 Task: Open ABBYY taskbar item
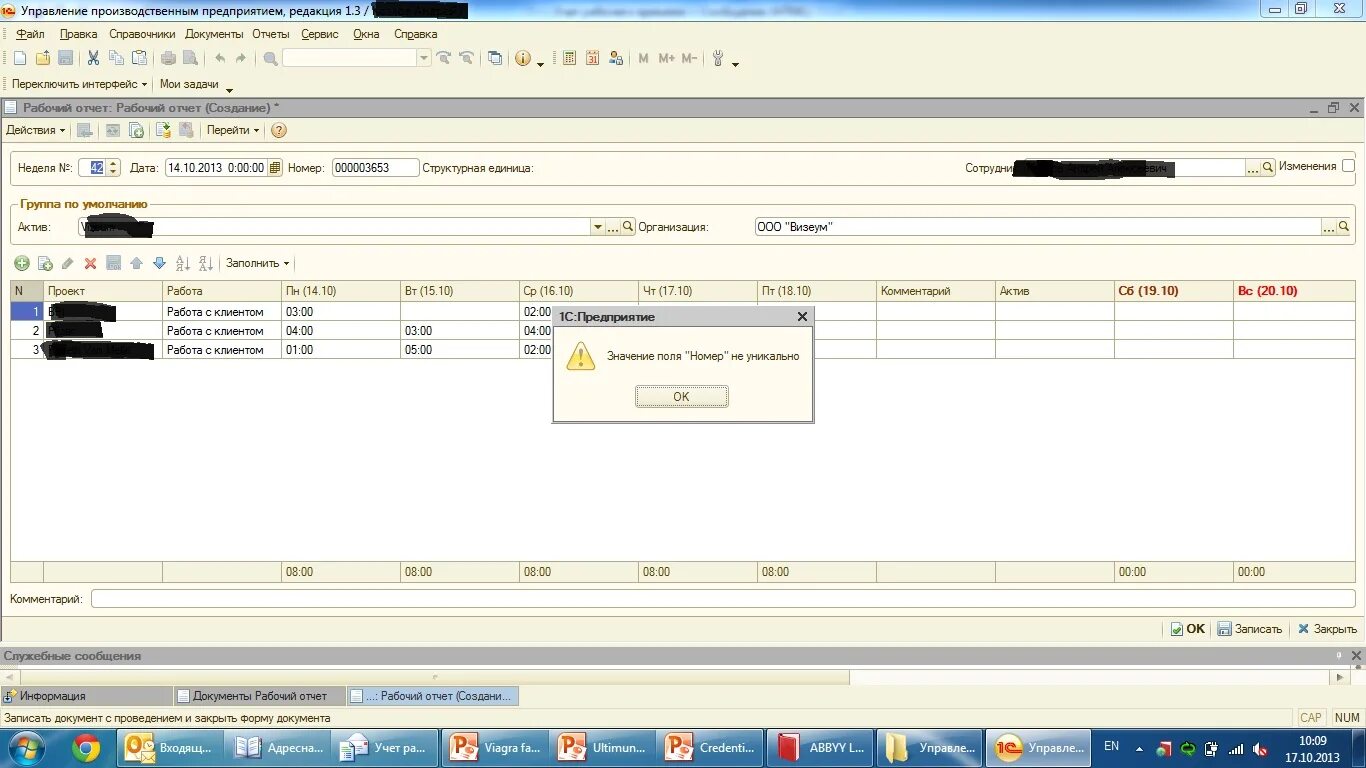(820, 747)
